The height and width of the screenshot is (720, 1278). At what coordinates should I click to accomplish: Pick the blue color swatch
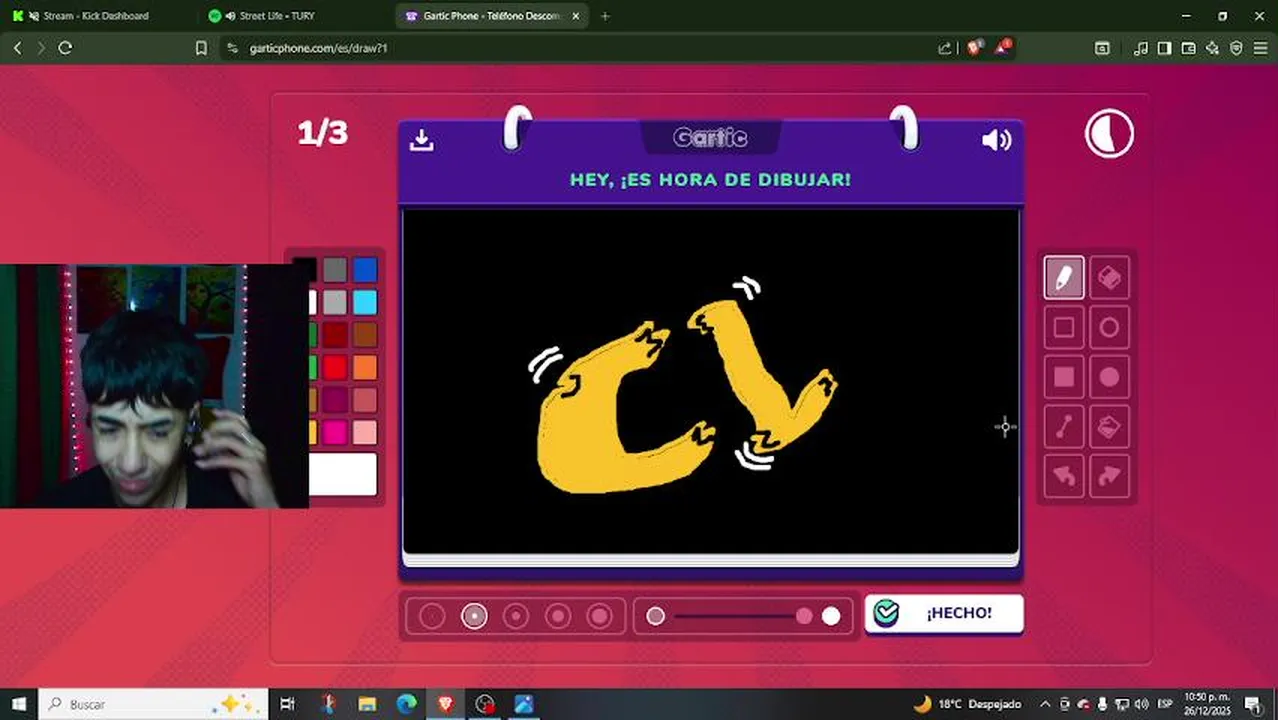pyautogui.click(x=365, y=269)
